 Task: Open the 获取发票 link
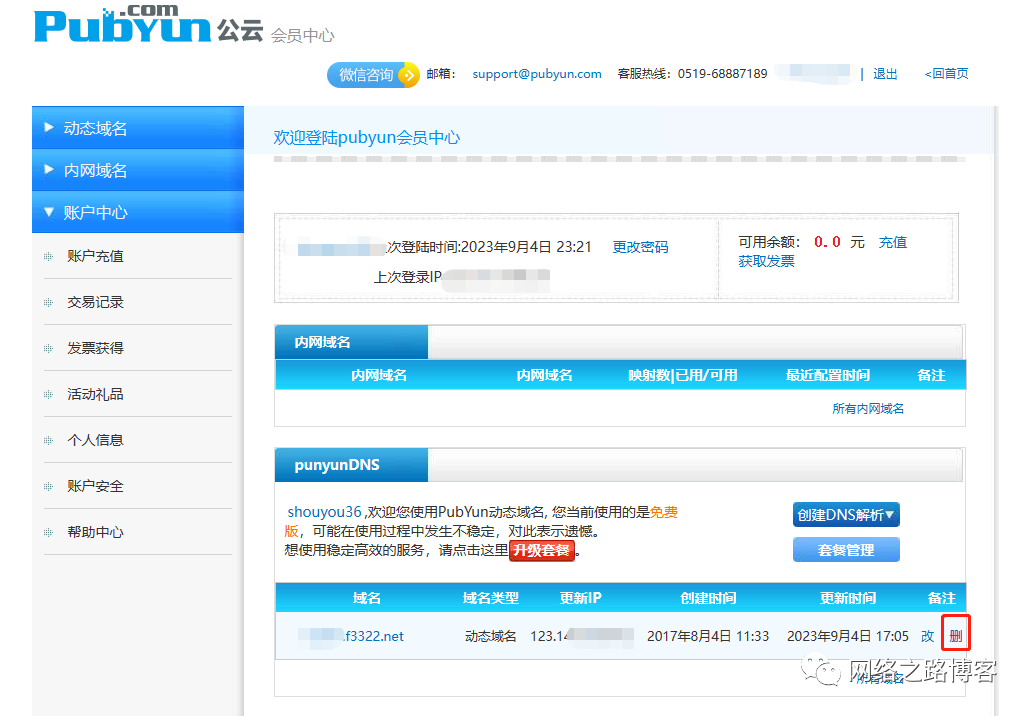point(766,262)
